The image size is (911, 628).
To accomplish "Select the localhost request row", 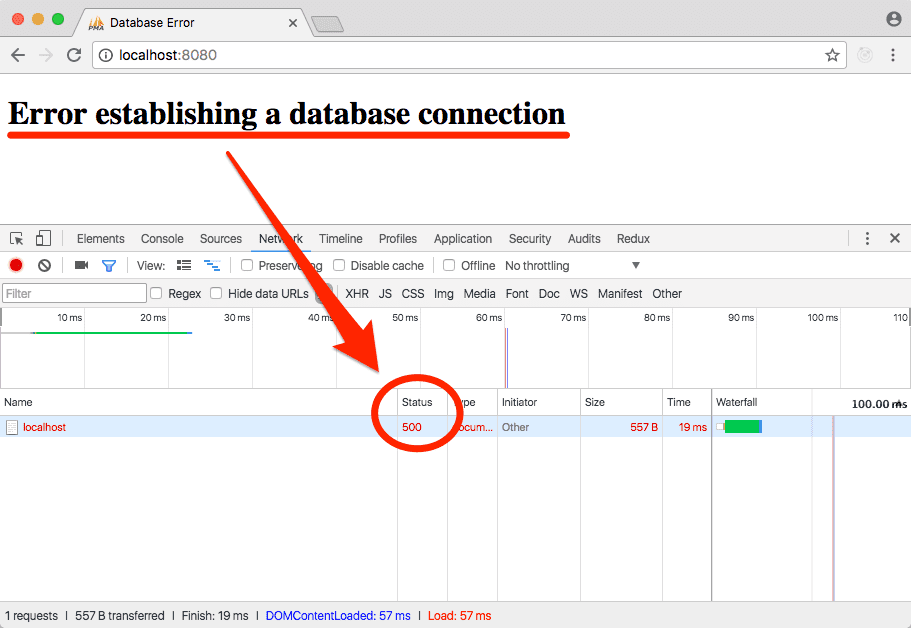I will 456,427.
